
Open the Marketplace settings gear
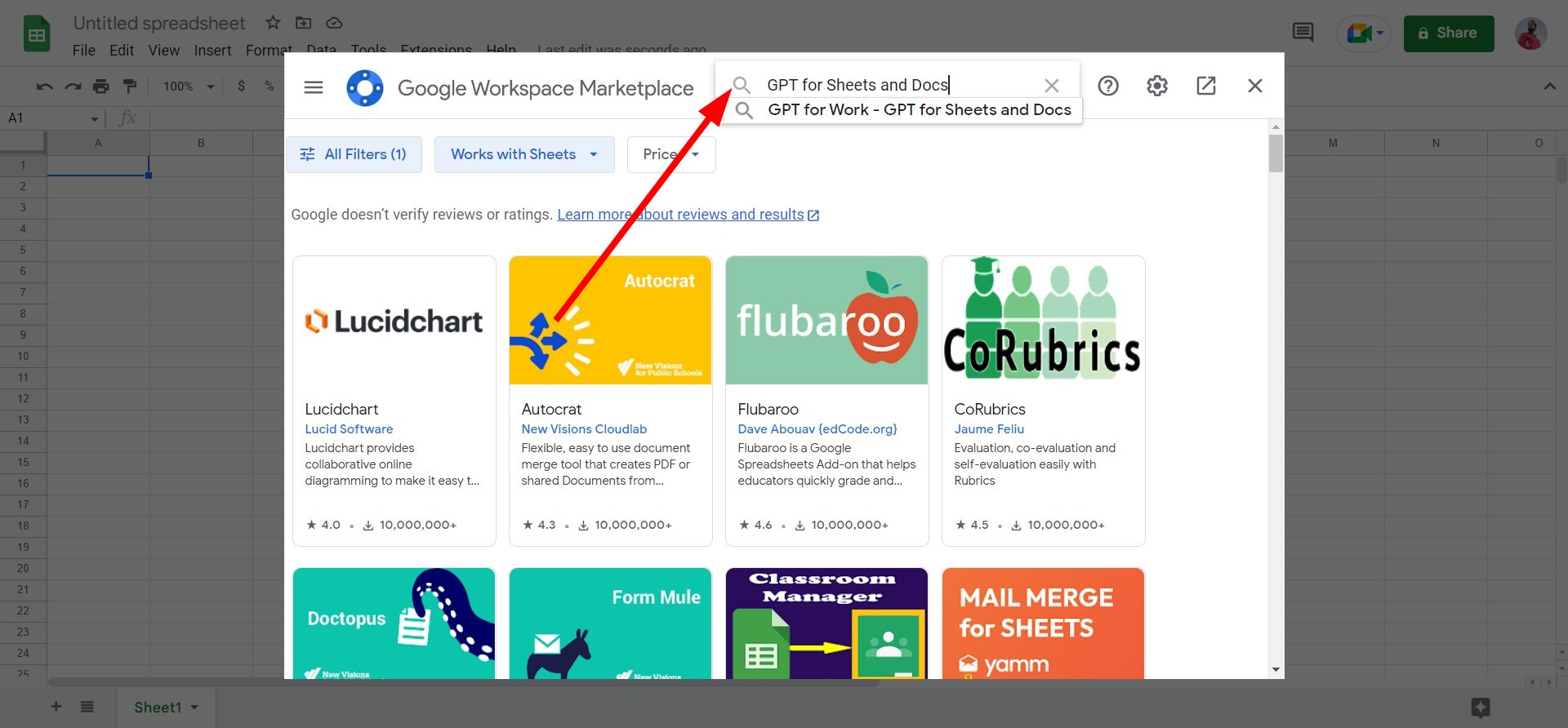[x=1157, y=86]
